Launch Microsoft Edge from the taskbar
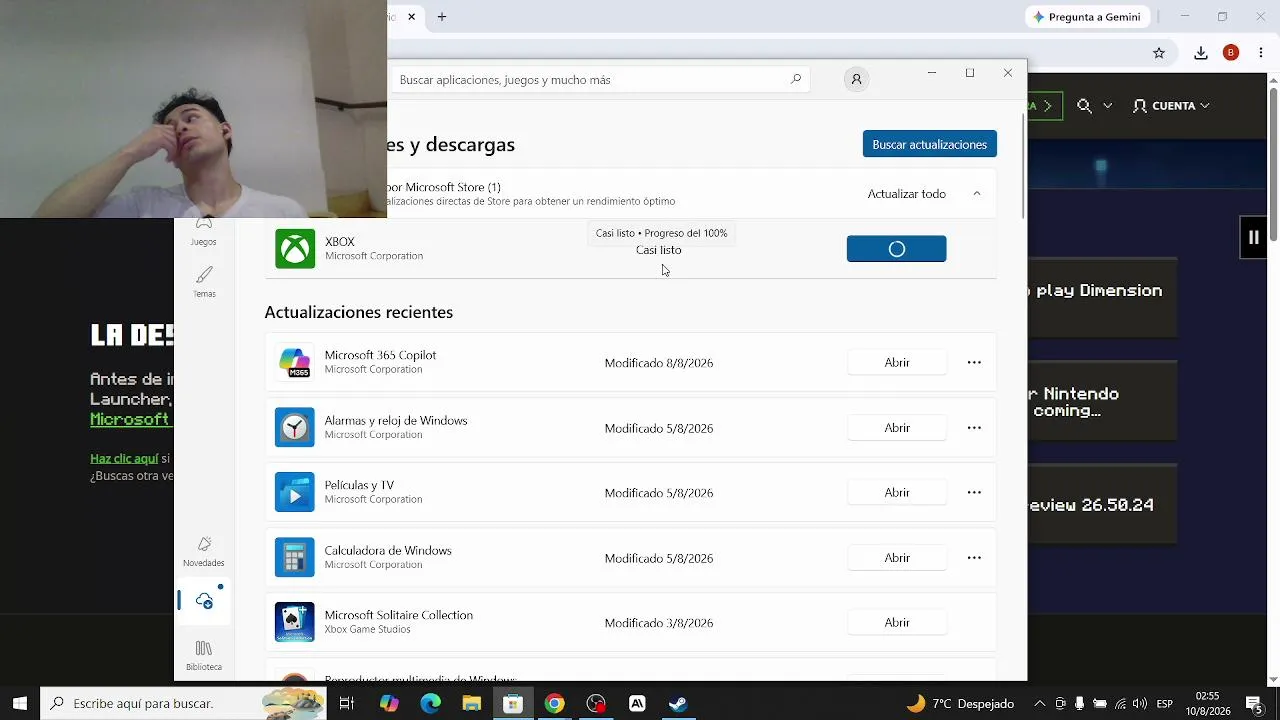 430,704
